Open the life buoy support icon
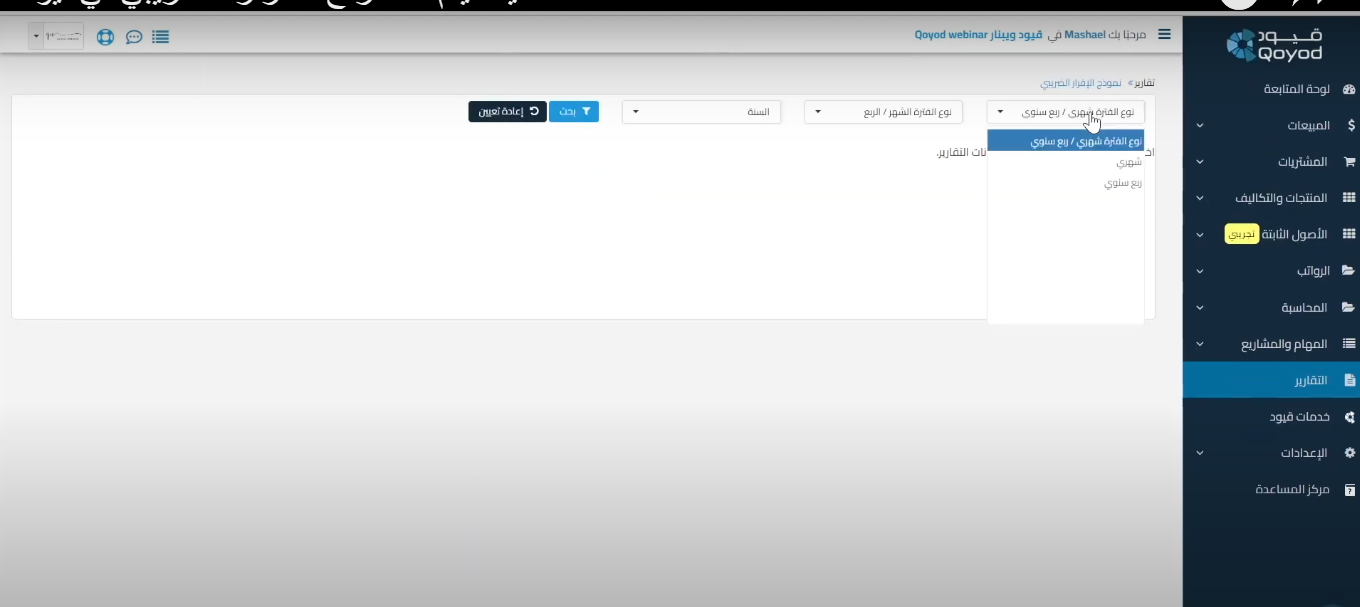 click(105, 37)
